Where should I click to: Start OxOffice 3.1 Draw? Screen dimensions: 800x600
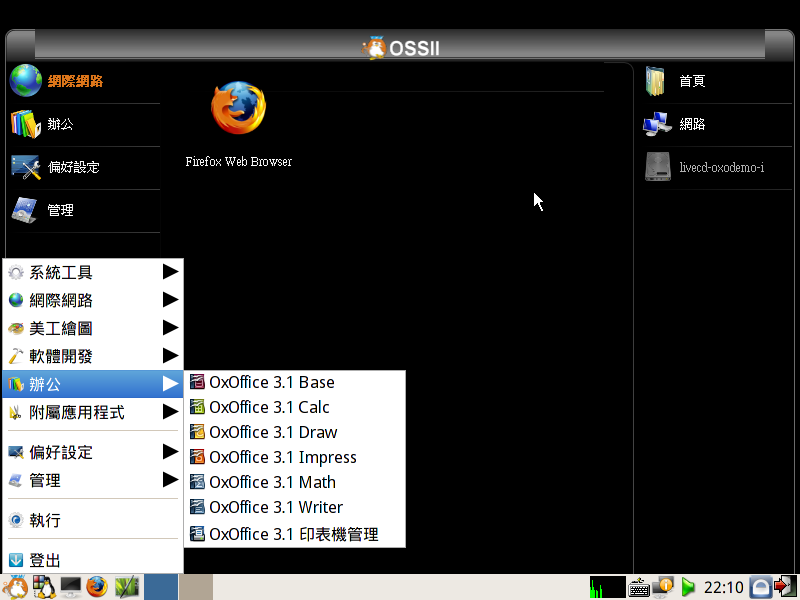273,432
